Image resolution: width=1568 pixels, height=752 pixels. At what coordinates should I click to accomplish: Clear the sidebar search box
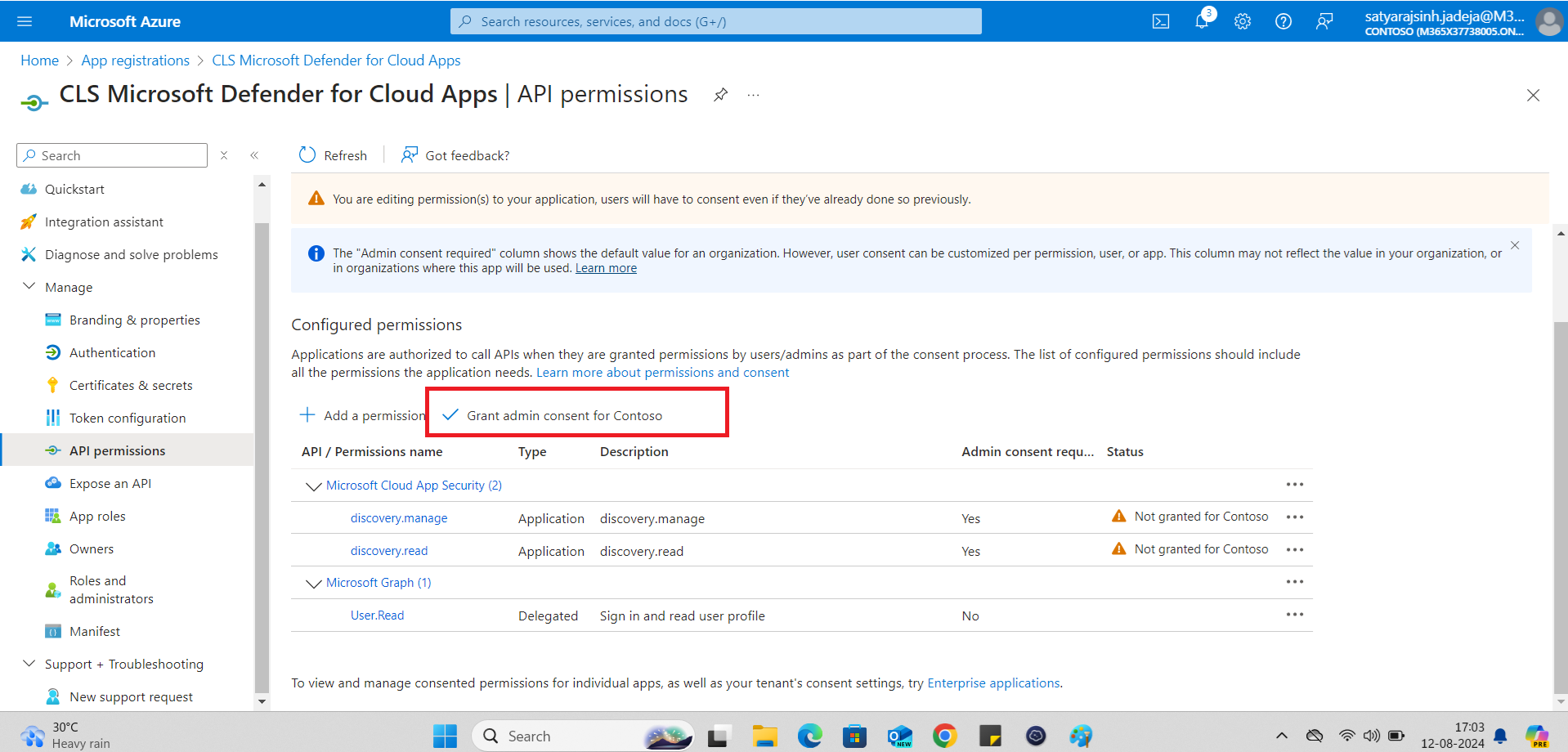[x=224, y=155]
